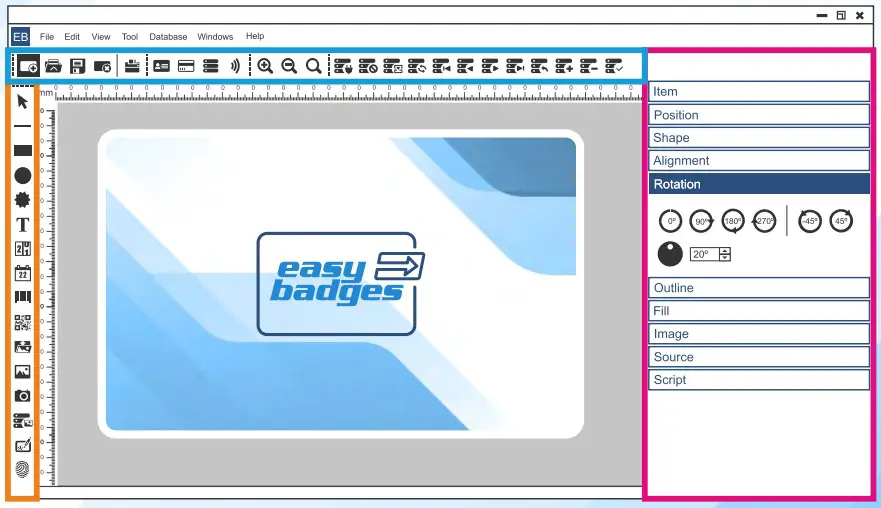Click the database connect plug icon
The height and width of the screenshot is (508, 881).
pyautogui.click(x=343, y=66)
